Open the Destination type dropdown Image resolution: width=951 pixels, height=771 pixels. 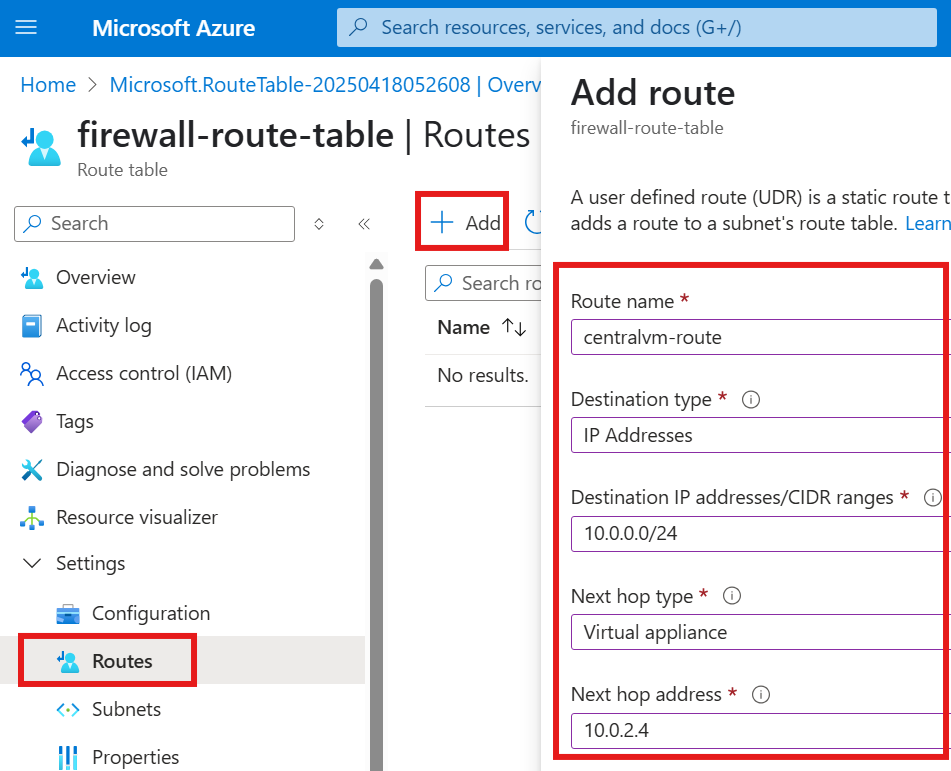761,436
